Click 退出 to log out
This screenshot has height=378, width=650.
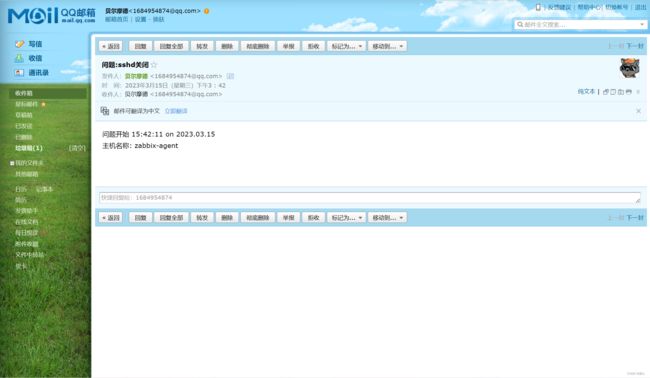pos(640,7)
